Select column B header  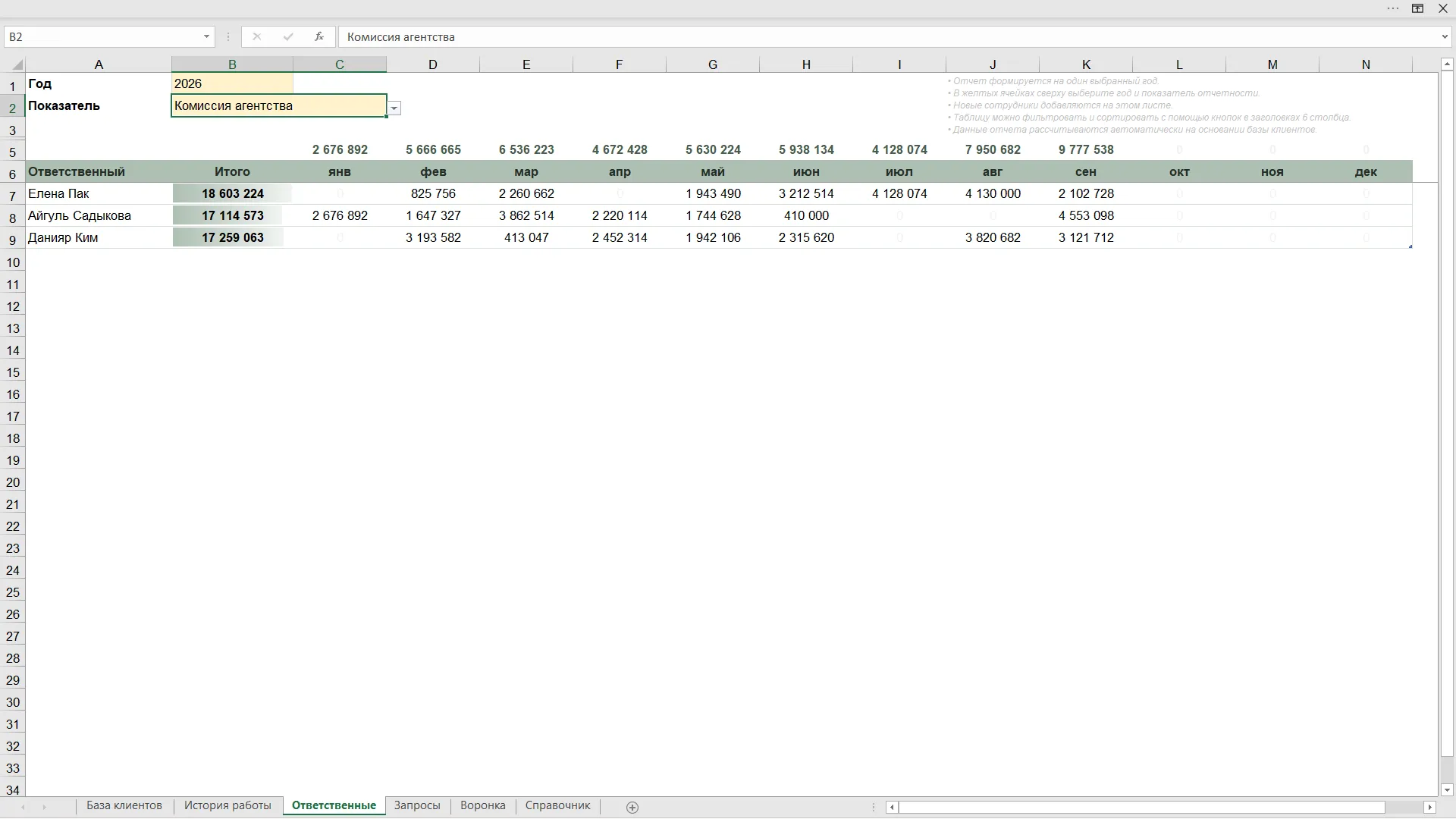click(x=232, y=64)
